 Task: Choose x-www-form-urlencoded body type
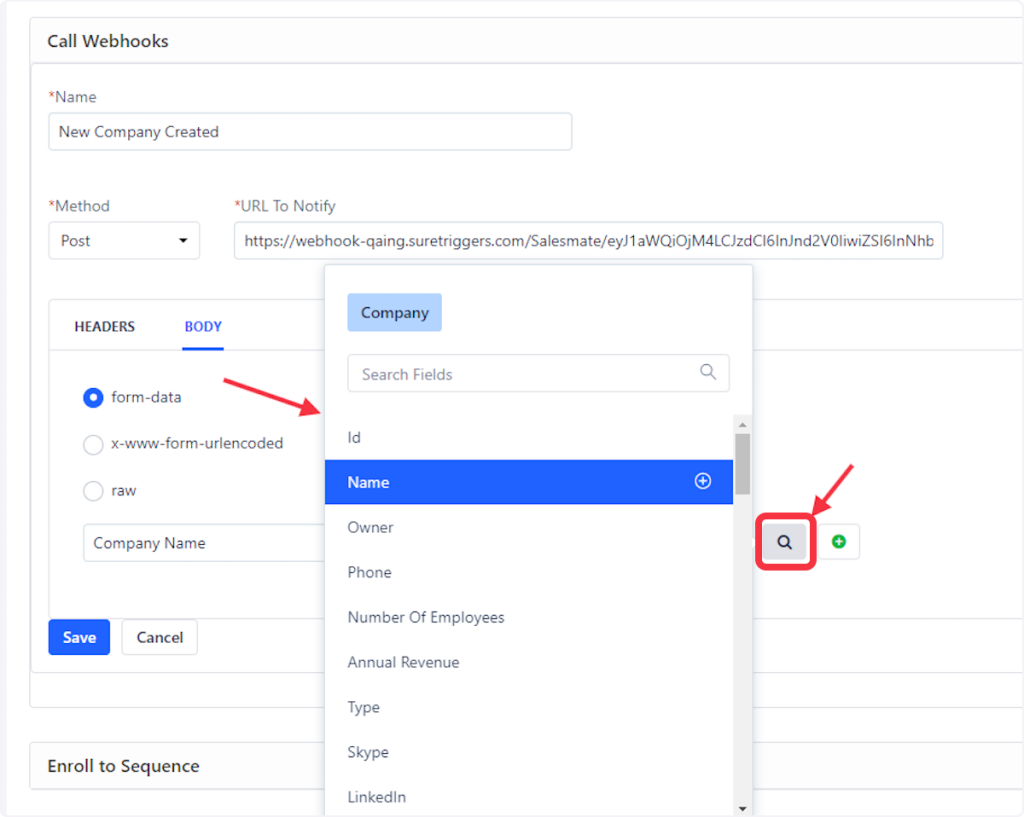point(93,444)
